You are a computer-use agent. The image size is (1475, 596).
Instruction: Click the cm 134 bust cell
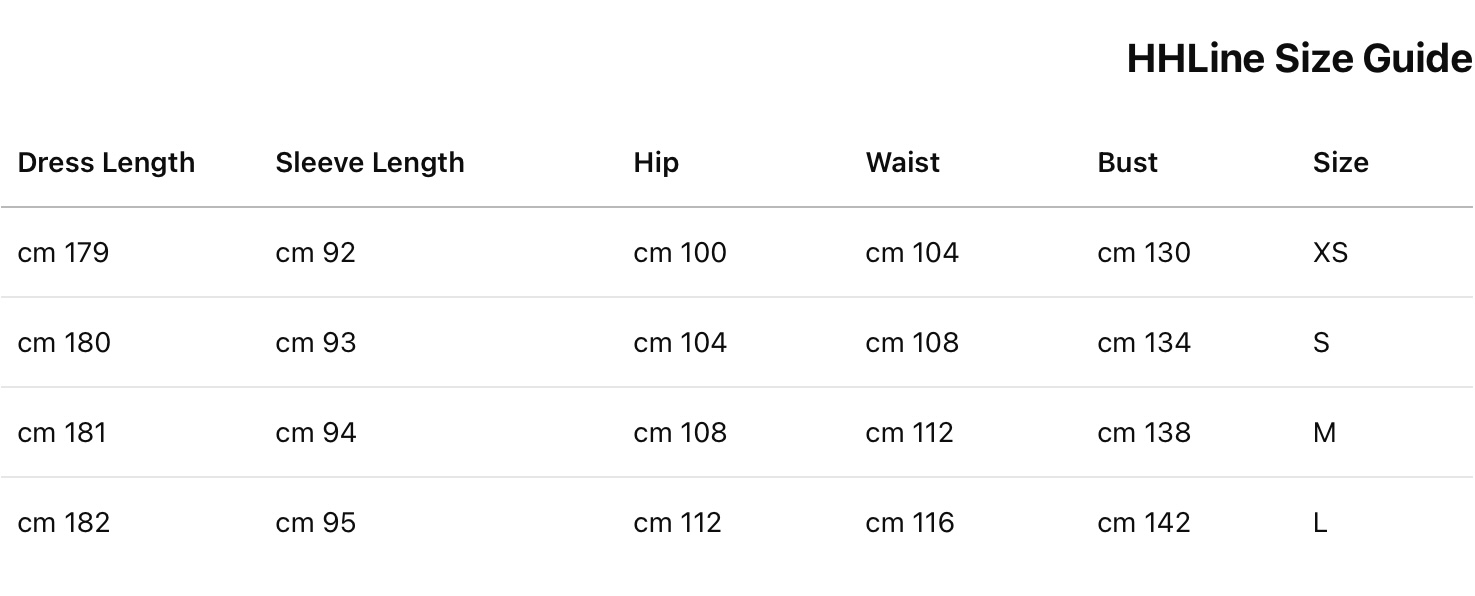click(x=1144, y=343)
